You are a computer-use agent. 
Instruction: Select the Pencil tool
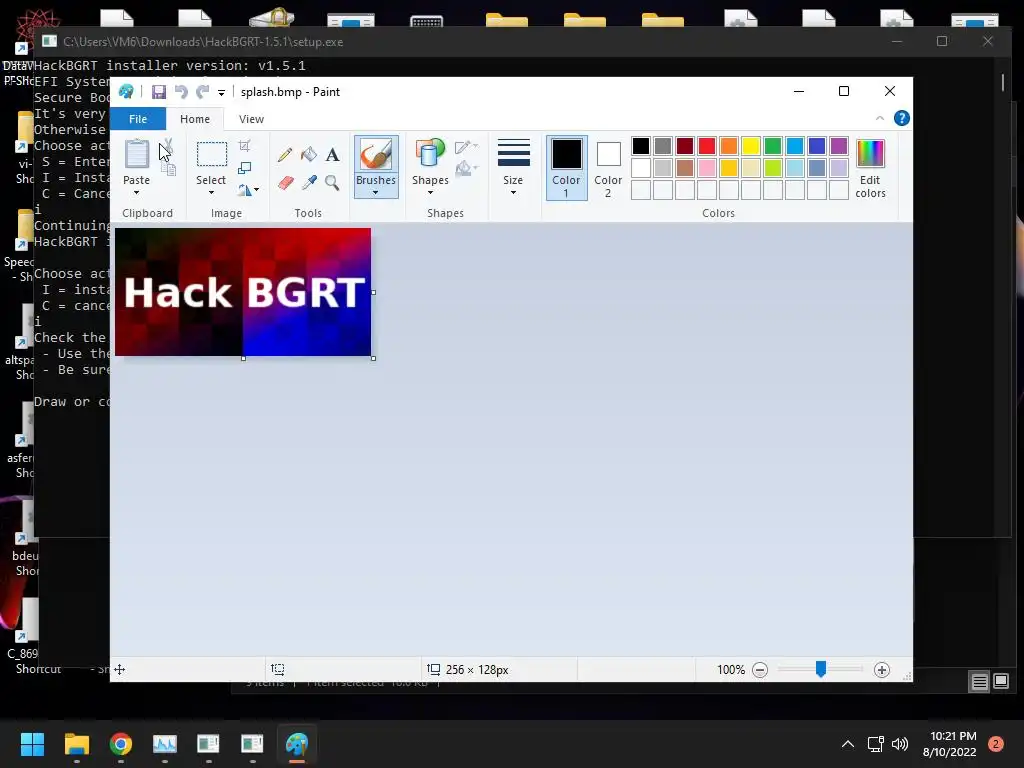(285, 155)
